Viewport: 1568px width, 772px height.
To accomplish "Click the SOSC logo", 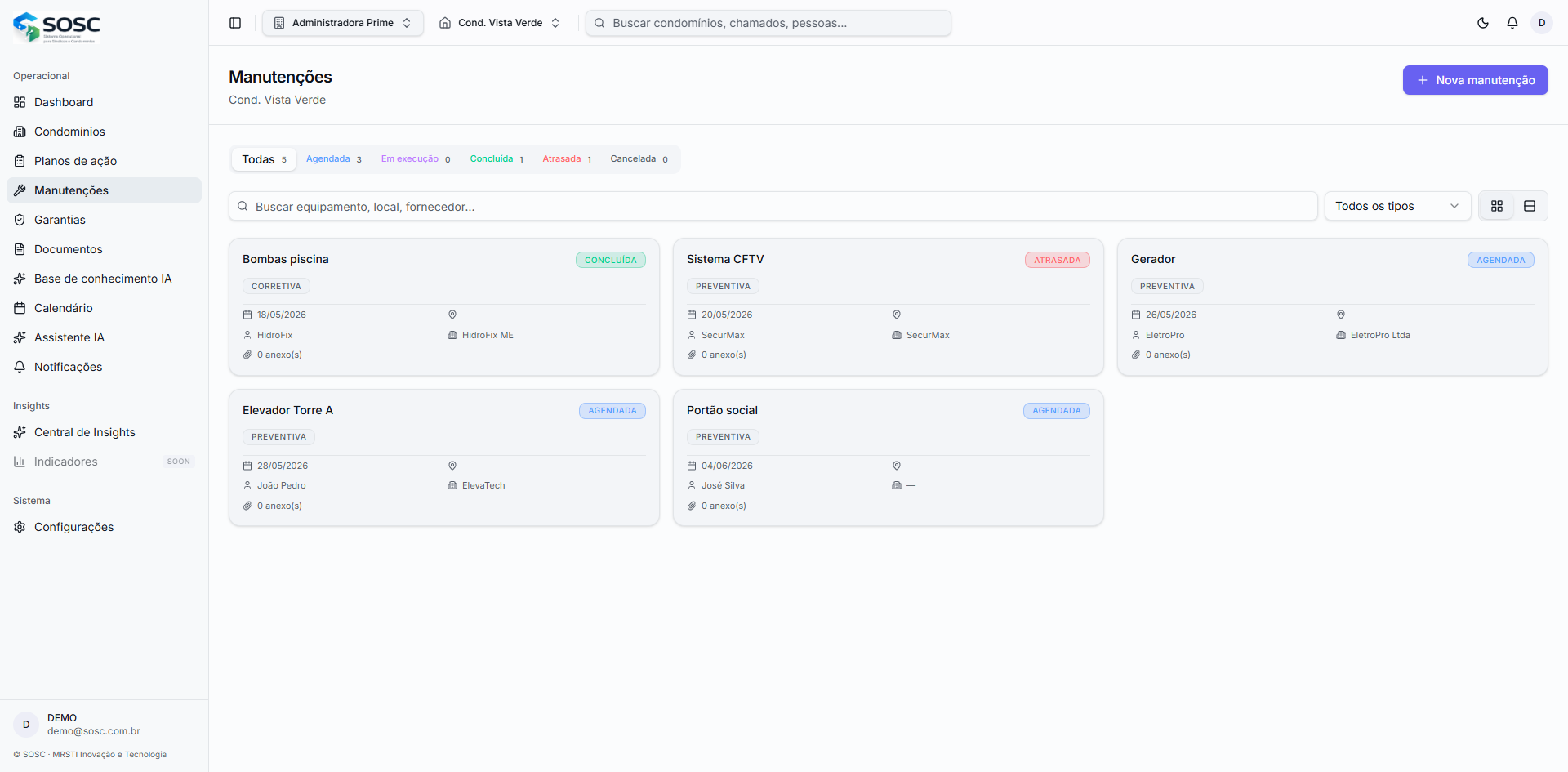I will click(x=57, y=27).
